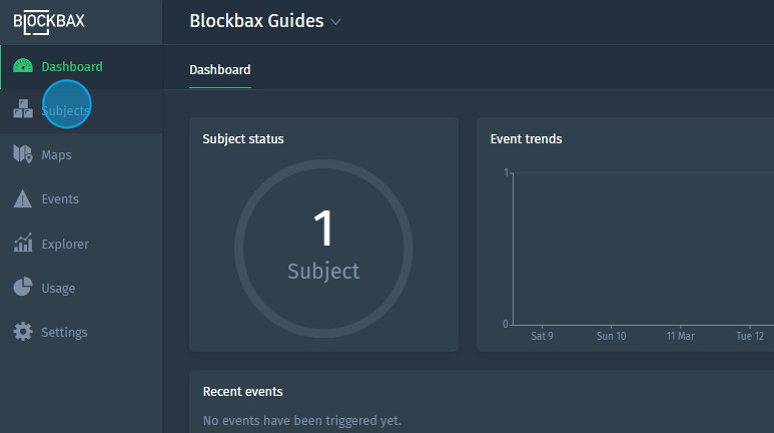
Task: Select the Dashboard tab
Action: [x=220, y=70]
